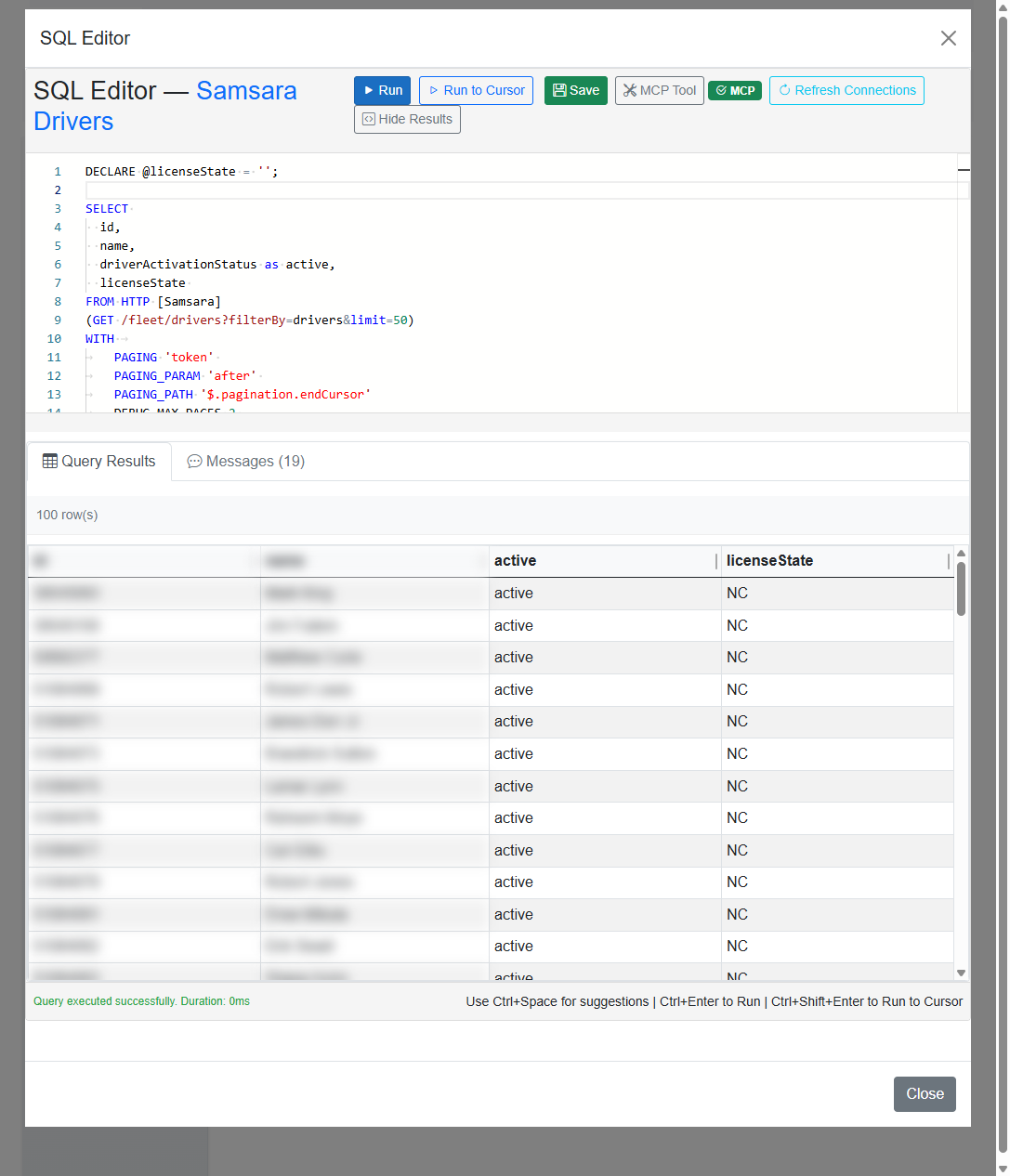Viewport: 1010px width, 1176px height.
Task: Click the '100 row(s)' count text
Action: pos(67,515)
